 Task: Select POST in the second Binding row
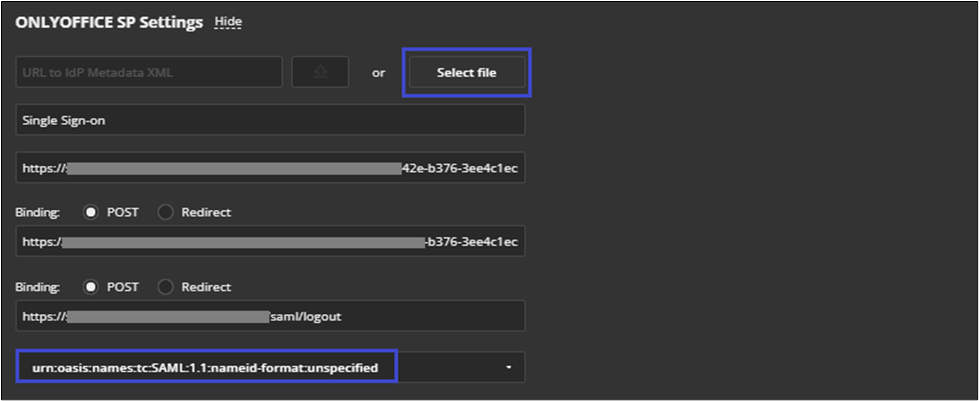click(91, 287)
